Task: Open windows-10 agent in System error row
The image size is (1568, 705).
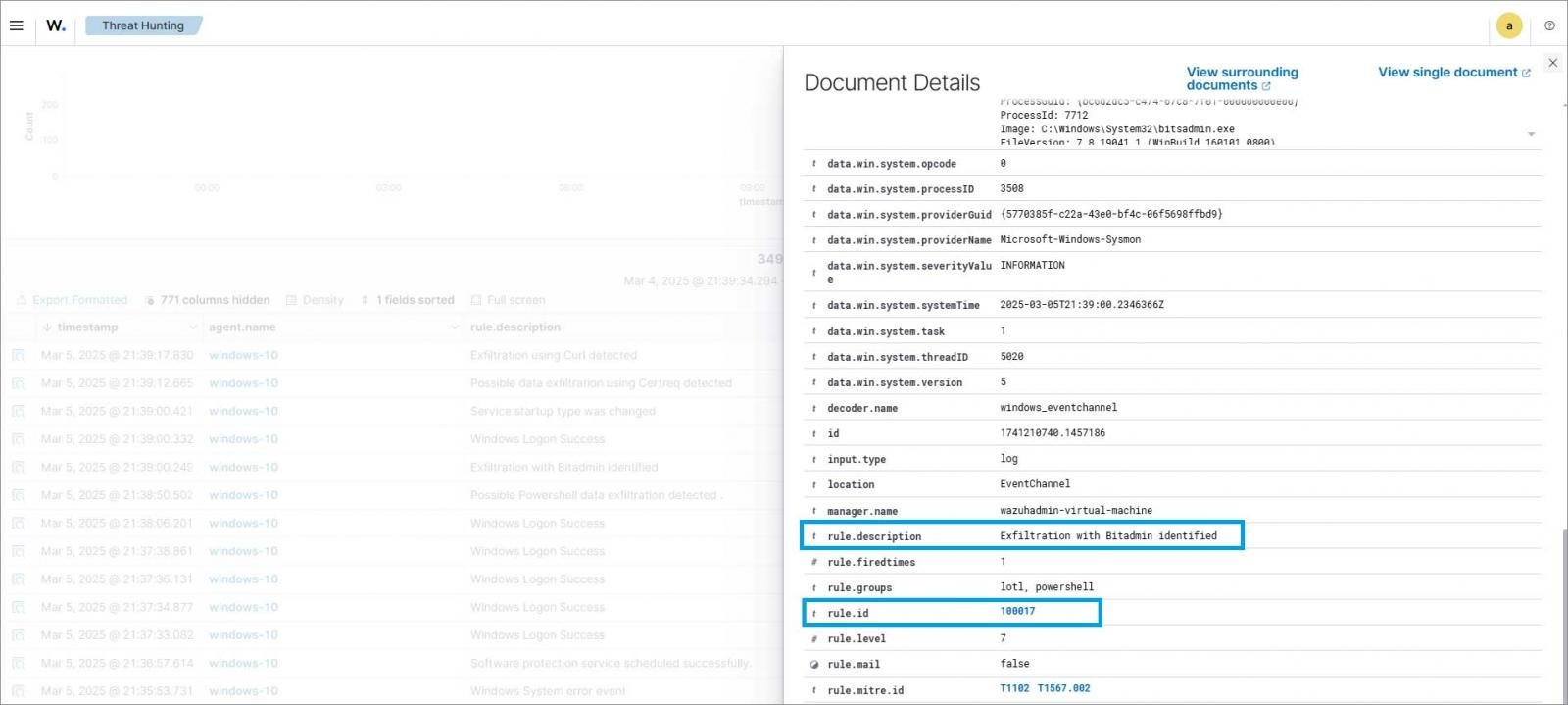Action: coord(243,691)
